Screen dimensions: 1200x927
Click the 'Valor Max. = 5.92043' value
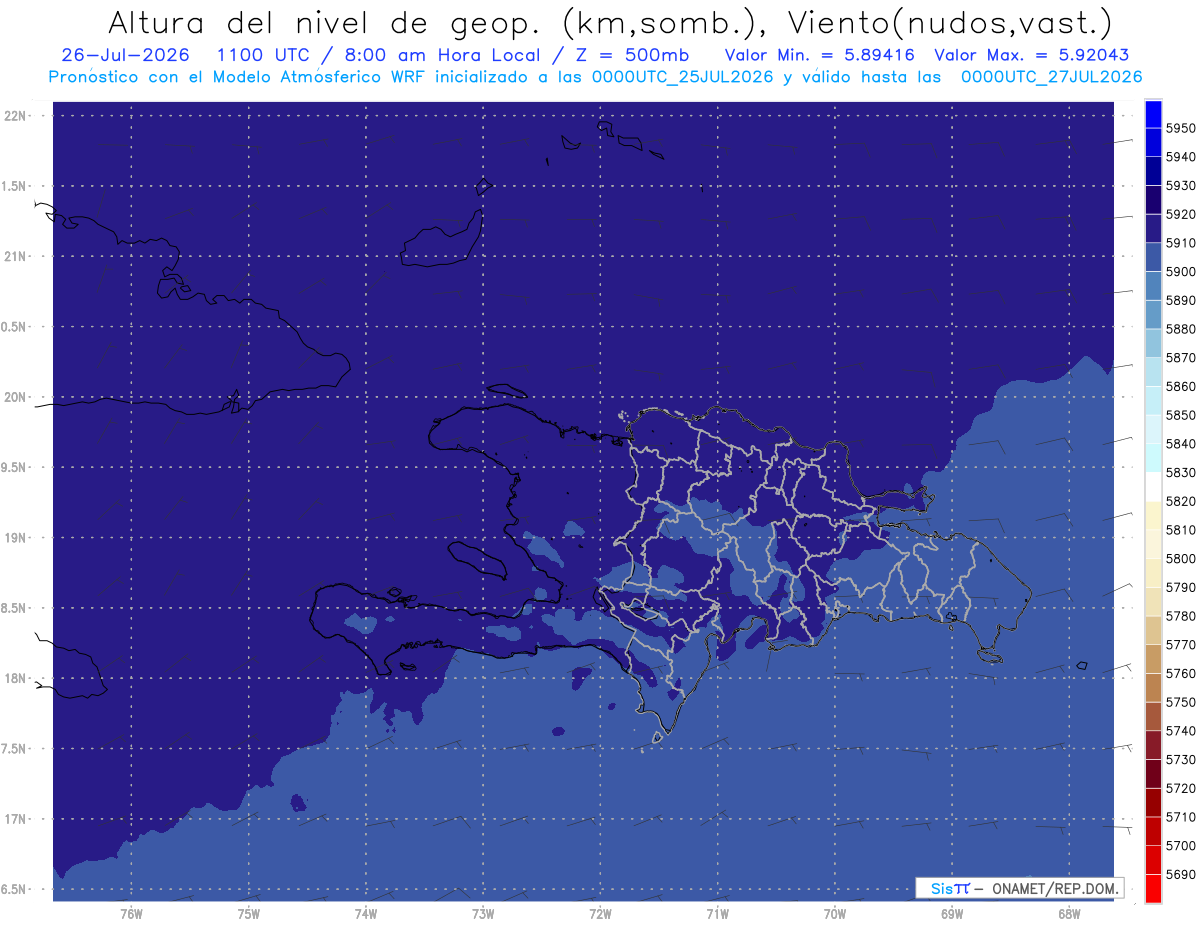pyautogui.click(x=1031, y=55)
